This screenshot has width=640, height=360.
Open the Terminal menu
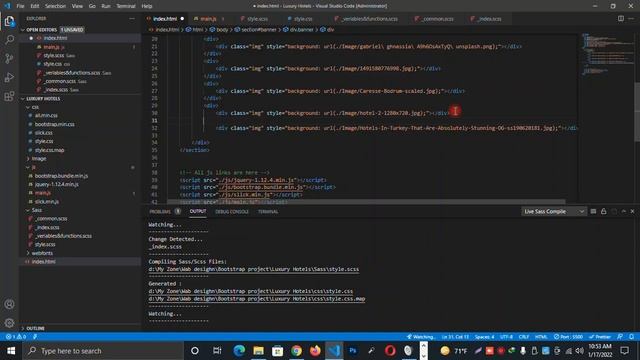(x=126, y=6)
